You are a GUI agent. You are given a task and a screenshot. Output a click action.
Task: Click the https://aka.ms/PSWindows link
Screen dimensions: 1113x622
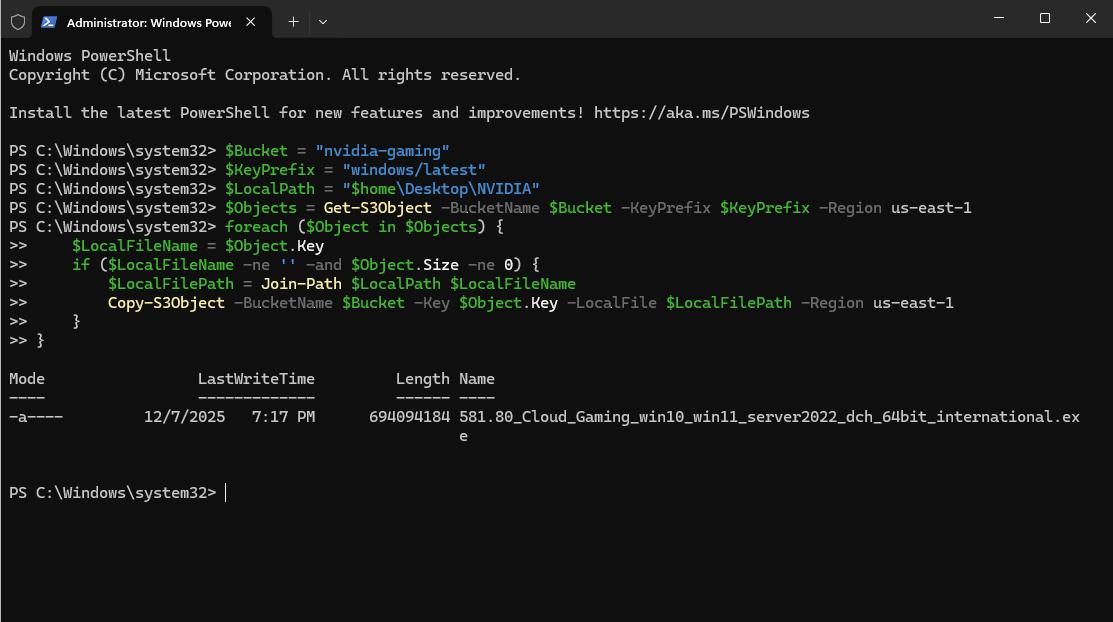701,113
